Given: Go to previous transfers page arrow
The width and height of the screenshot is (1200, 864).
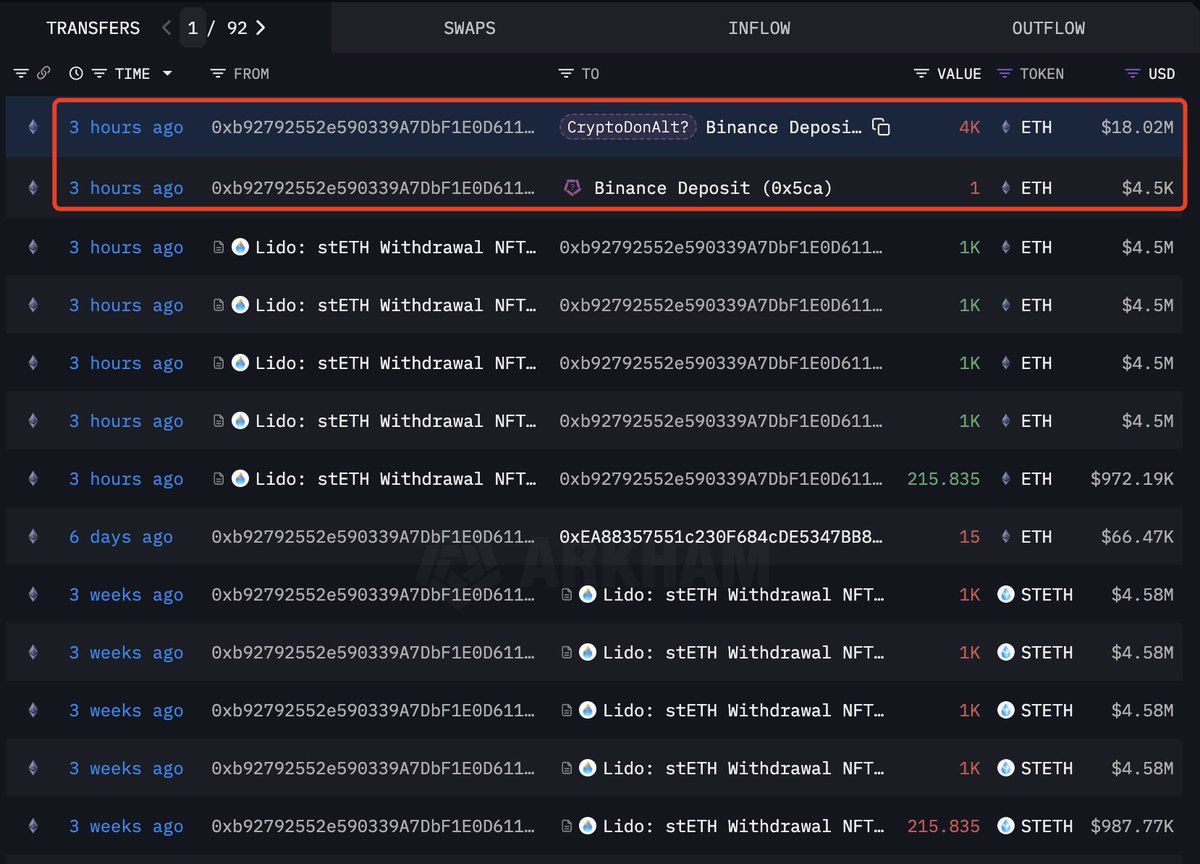Looking at the screenshot, I should point(167,28).
